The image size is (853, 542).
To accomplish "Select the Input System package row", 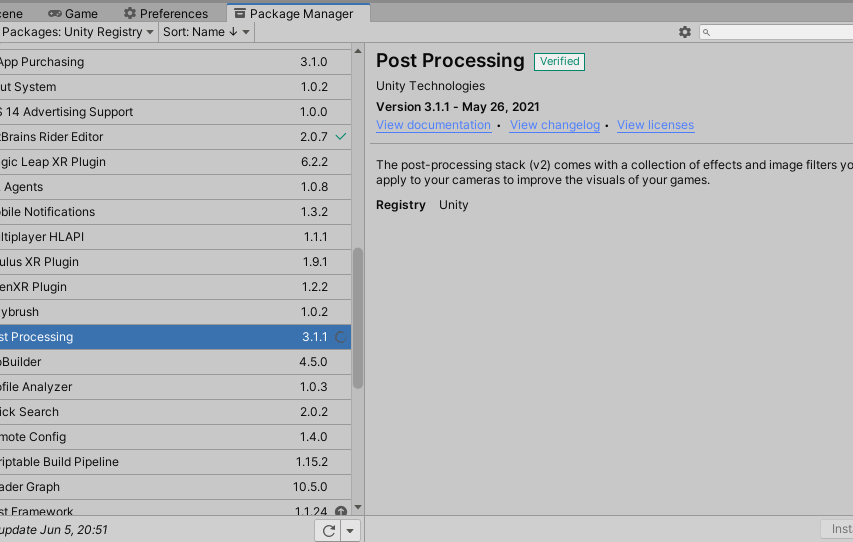I will click(175, 87).
